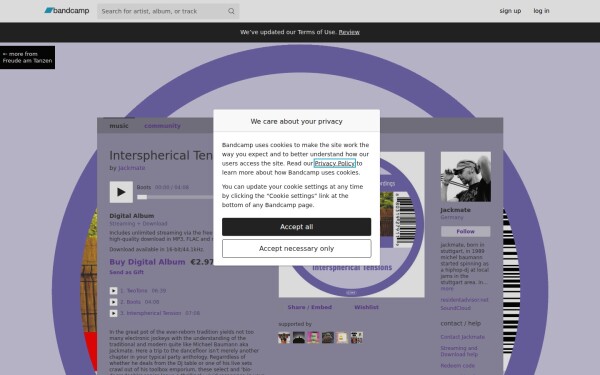Open the Privacy Policy link
Image resolution: width=600 pixels, height=375 pixels.
(334, 163)
